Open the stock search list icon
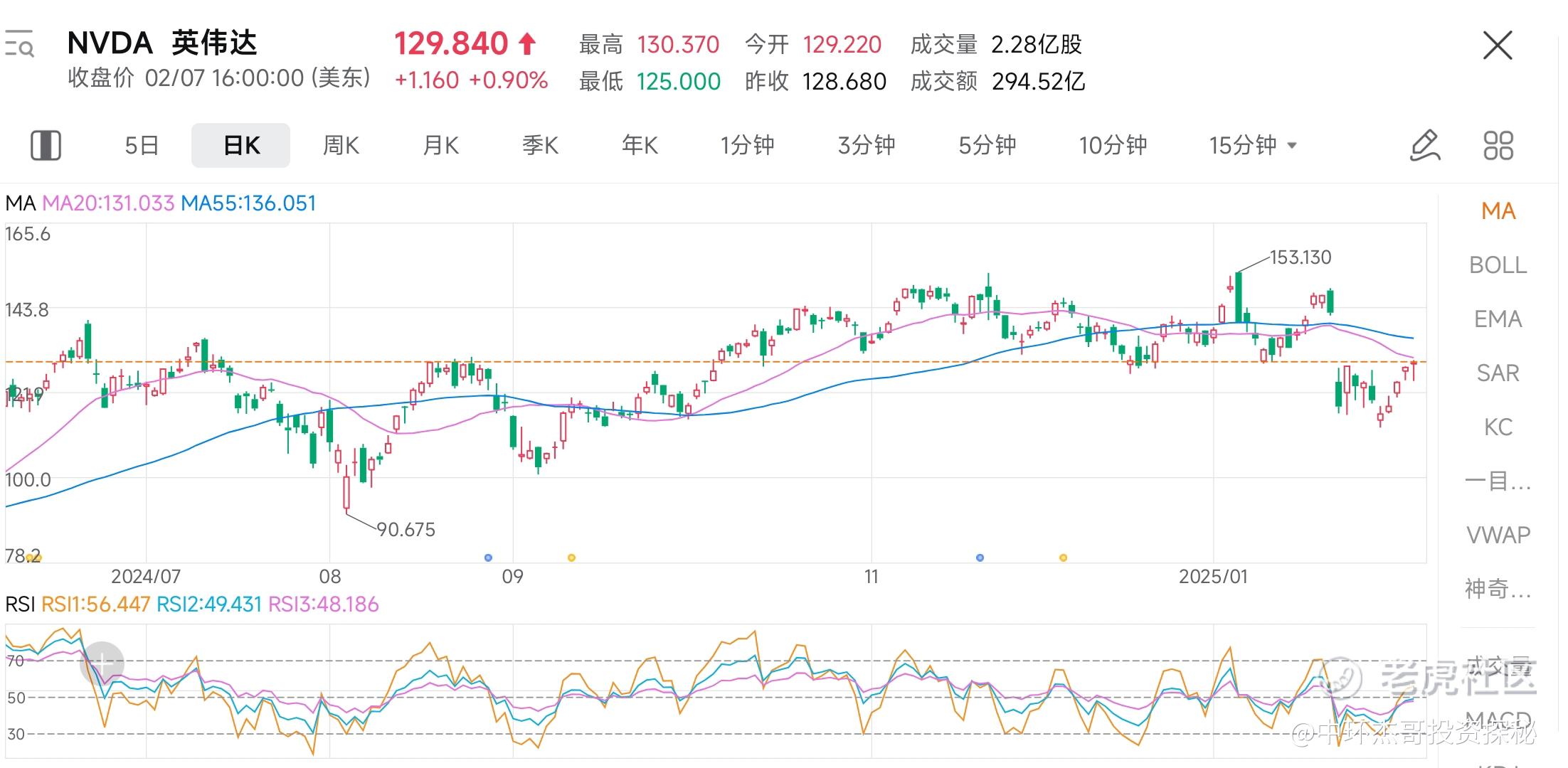Screen dimensions: 1568x768 tap(19, 44)
